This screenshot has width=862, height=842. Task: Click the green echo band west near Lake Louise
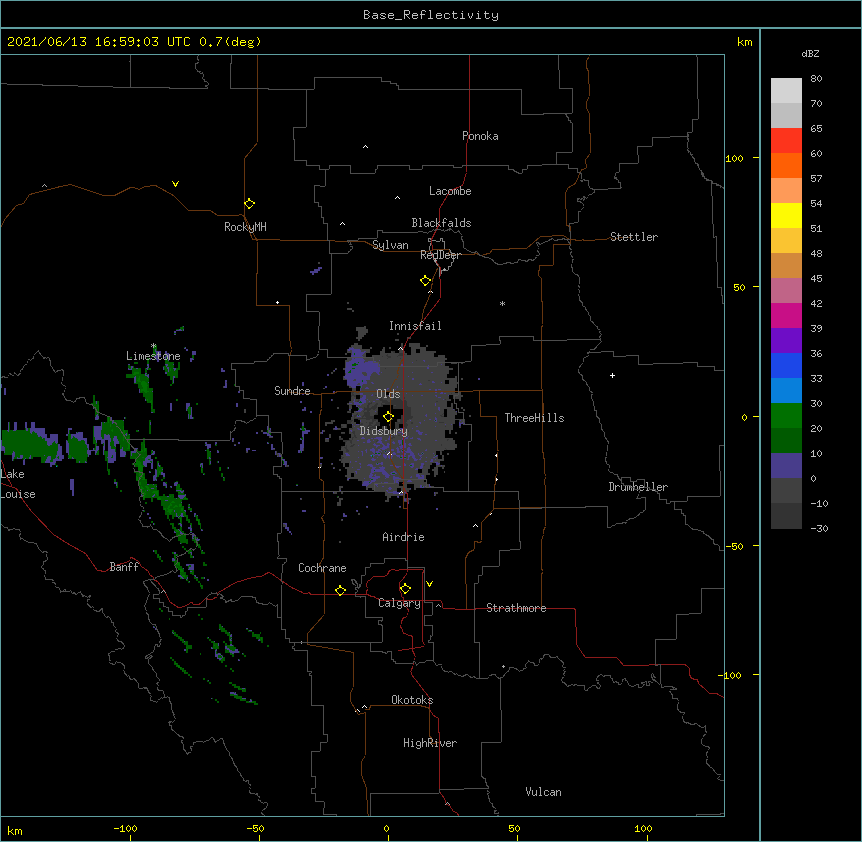(x=32, y=444)
